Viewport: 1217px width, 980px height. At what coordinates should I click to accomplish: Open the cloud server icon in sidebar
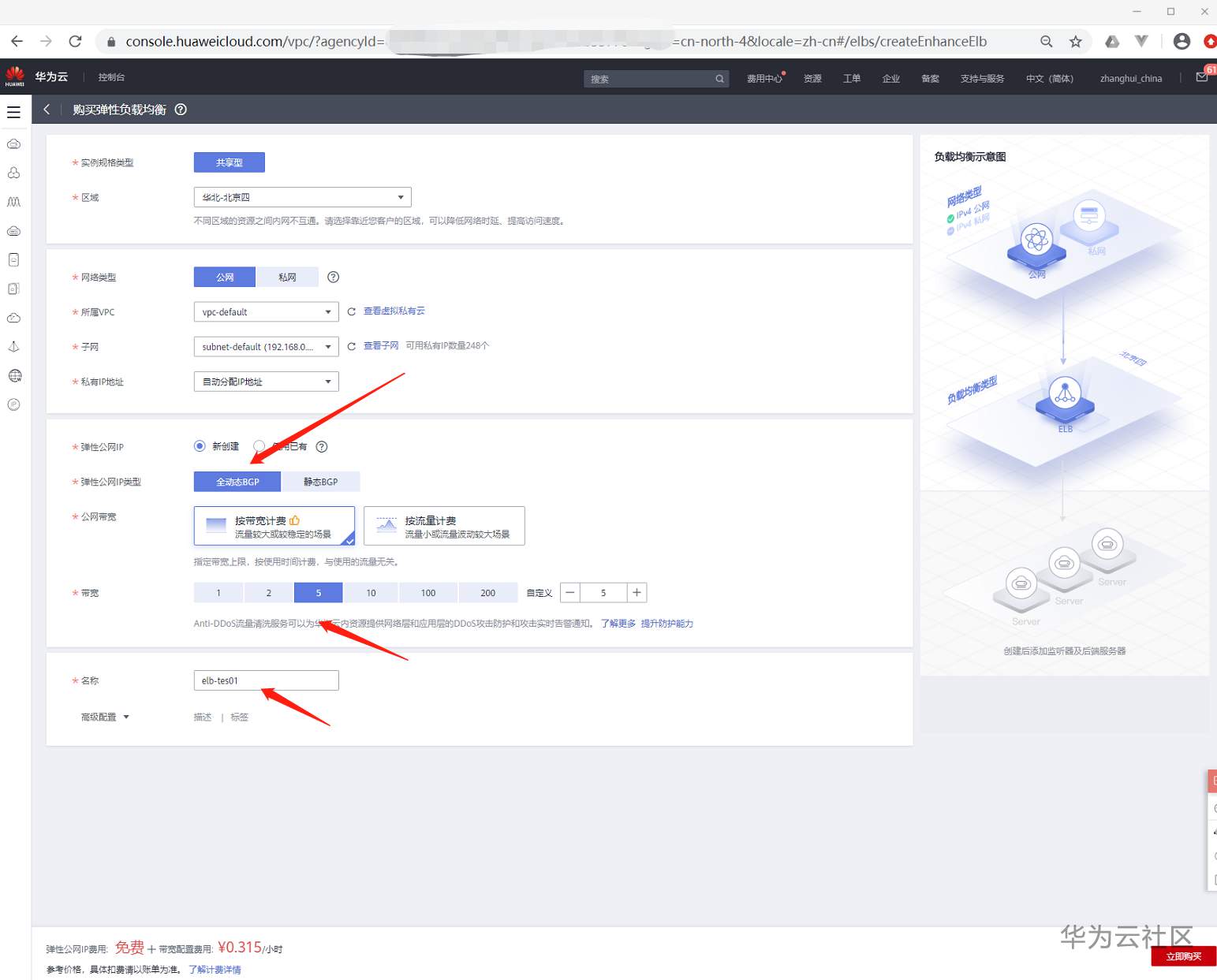coord(13,144)
